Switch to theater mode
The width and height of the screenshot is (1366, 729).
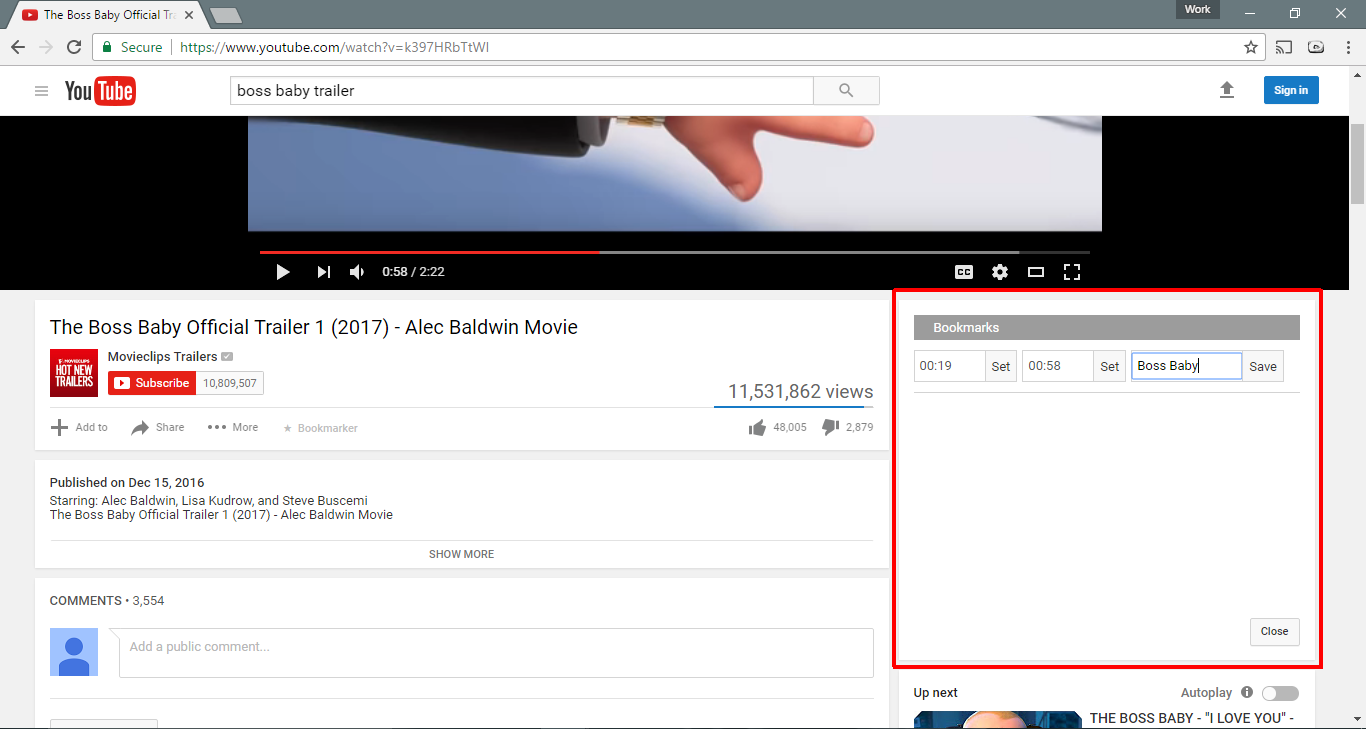[1036, 272]
